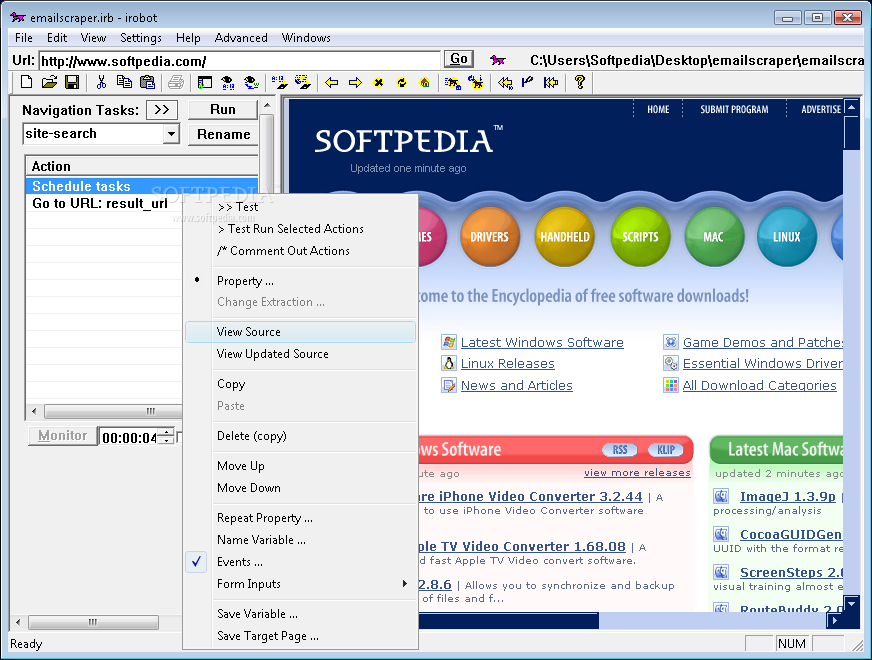Open a file using the folder icon
Screen dimensions: 872x660
[x=49, y=82]
